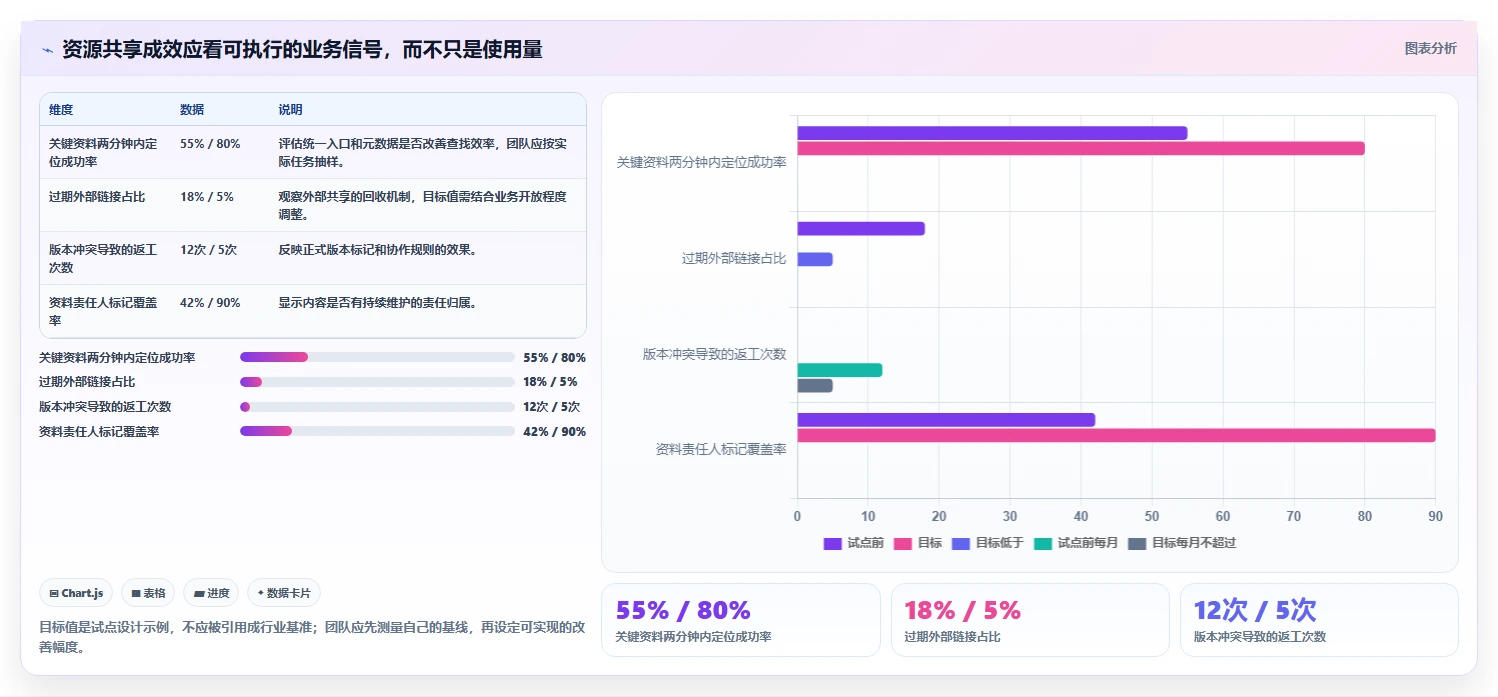Click the chart y-axis label 过期外部链接占比

[734, 258]
